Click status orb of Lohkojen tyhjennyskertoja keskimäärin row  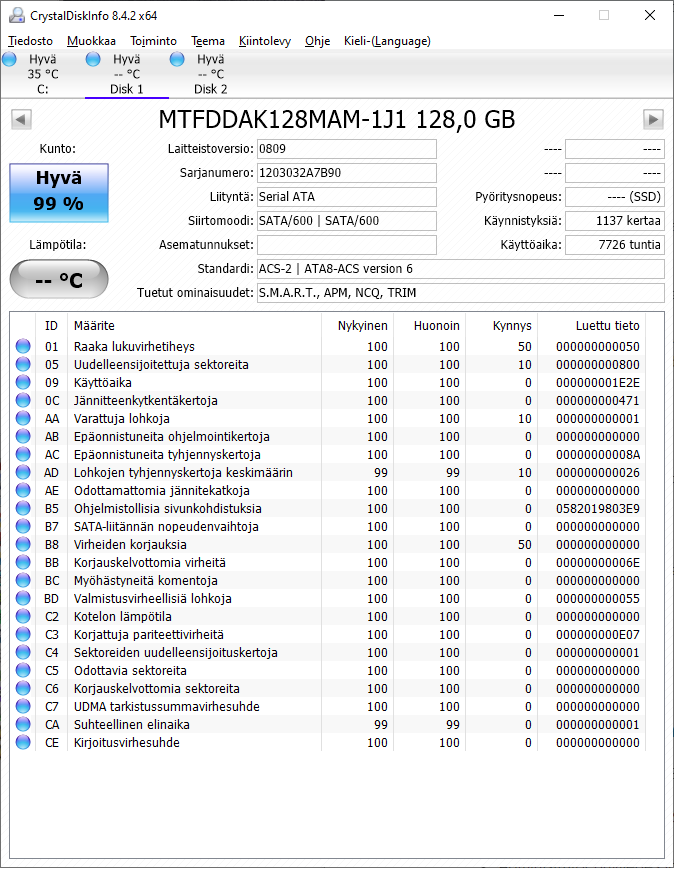tap(23, 473)
